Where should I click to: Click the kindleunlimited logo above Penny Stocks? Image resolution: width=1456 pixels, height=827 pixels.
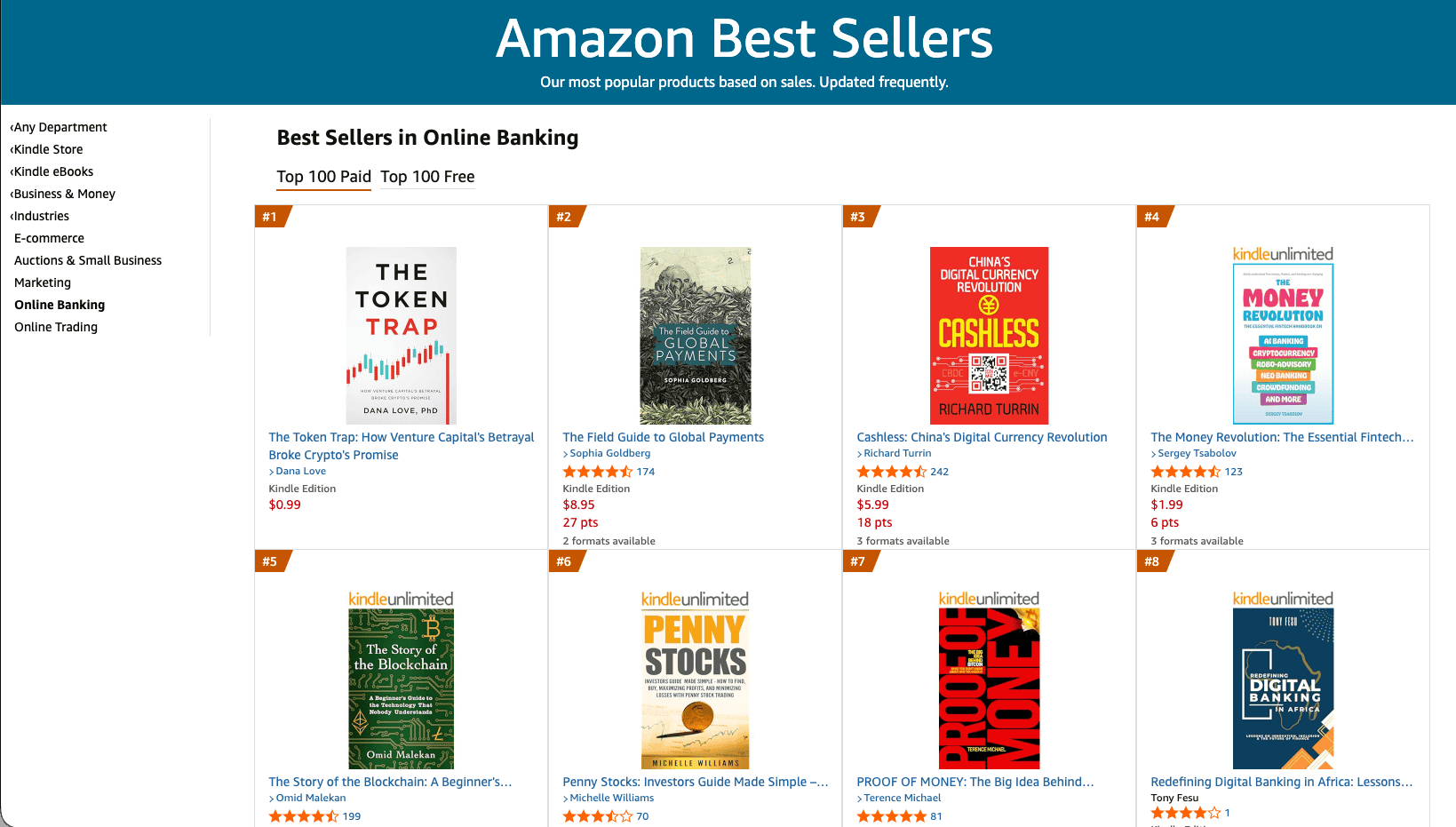tap(694, 599)
